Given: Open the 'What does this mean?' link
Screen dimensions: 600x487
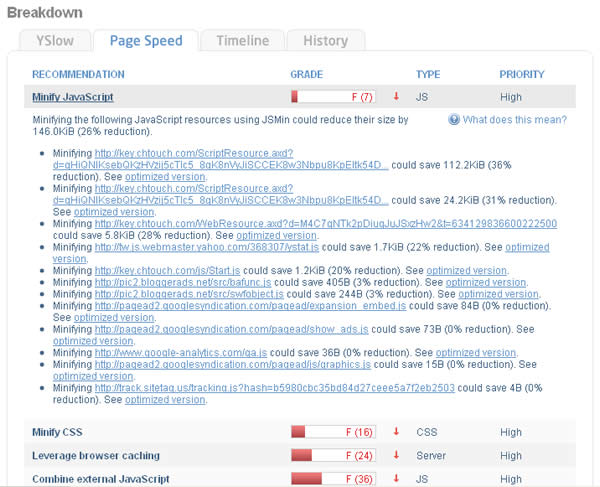Looking at the screenshot, I should 515,120.
